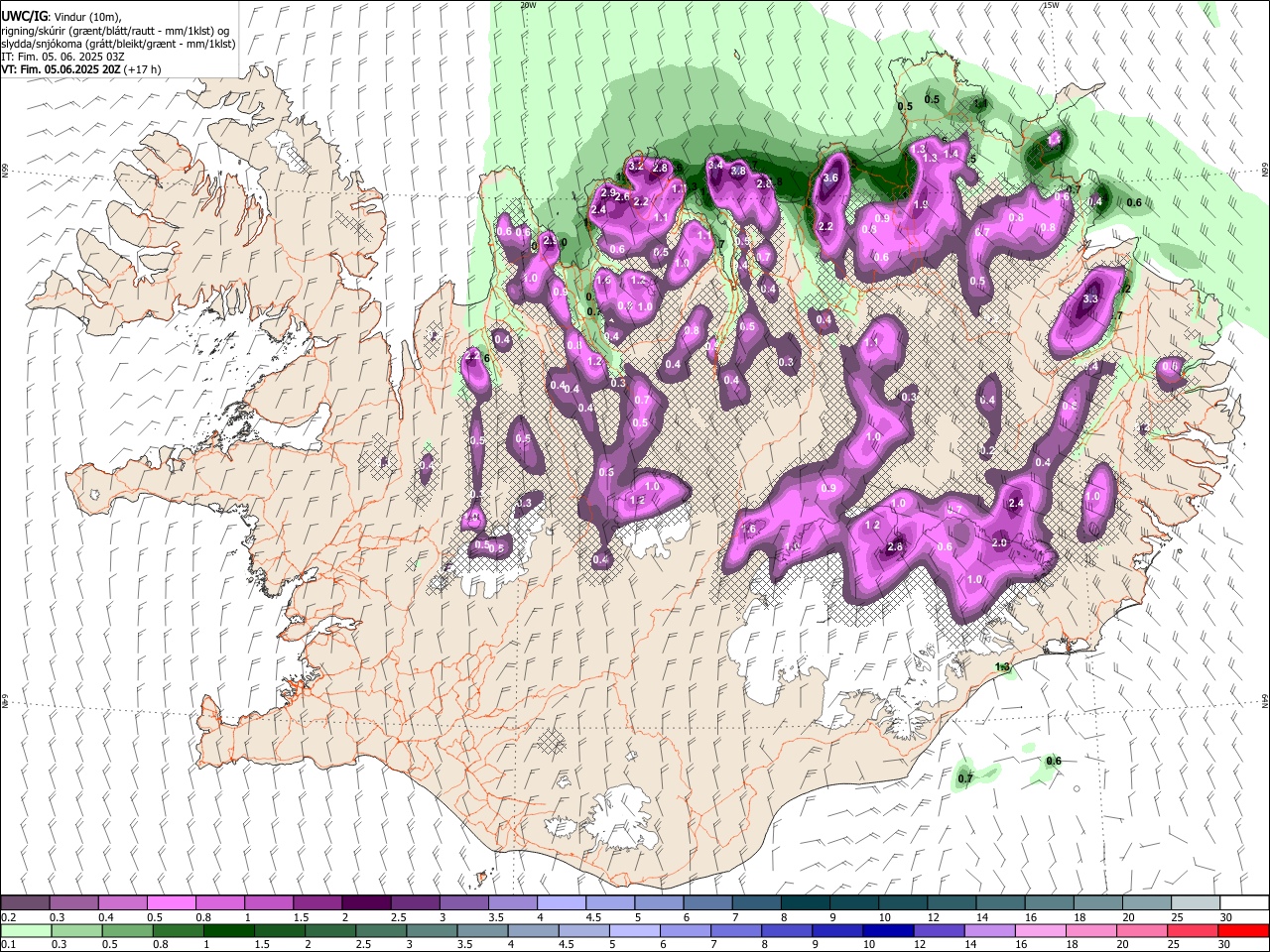
Task: Click the 3.2 snowfall value on the map
Action: pos(636,165)
